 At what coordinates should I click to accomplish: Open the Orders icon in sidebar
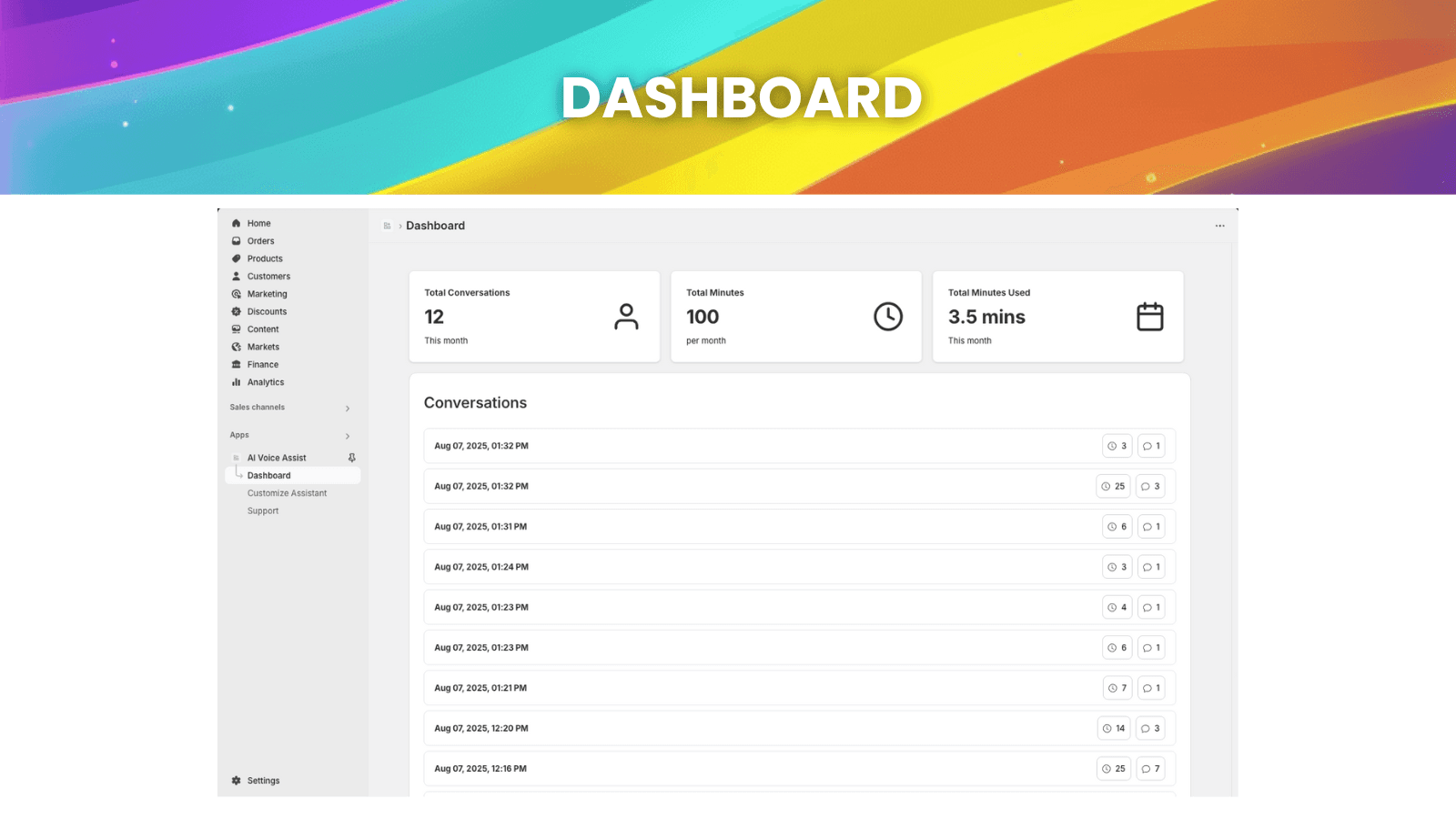click(237, 240)
